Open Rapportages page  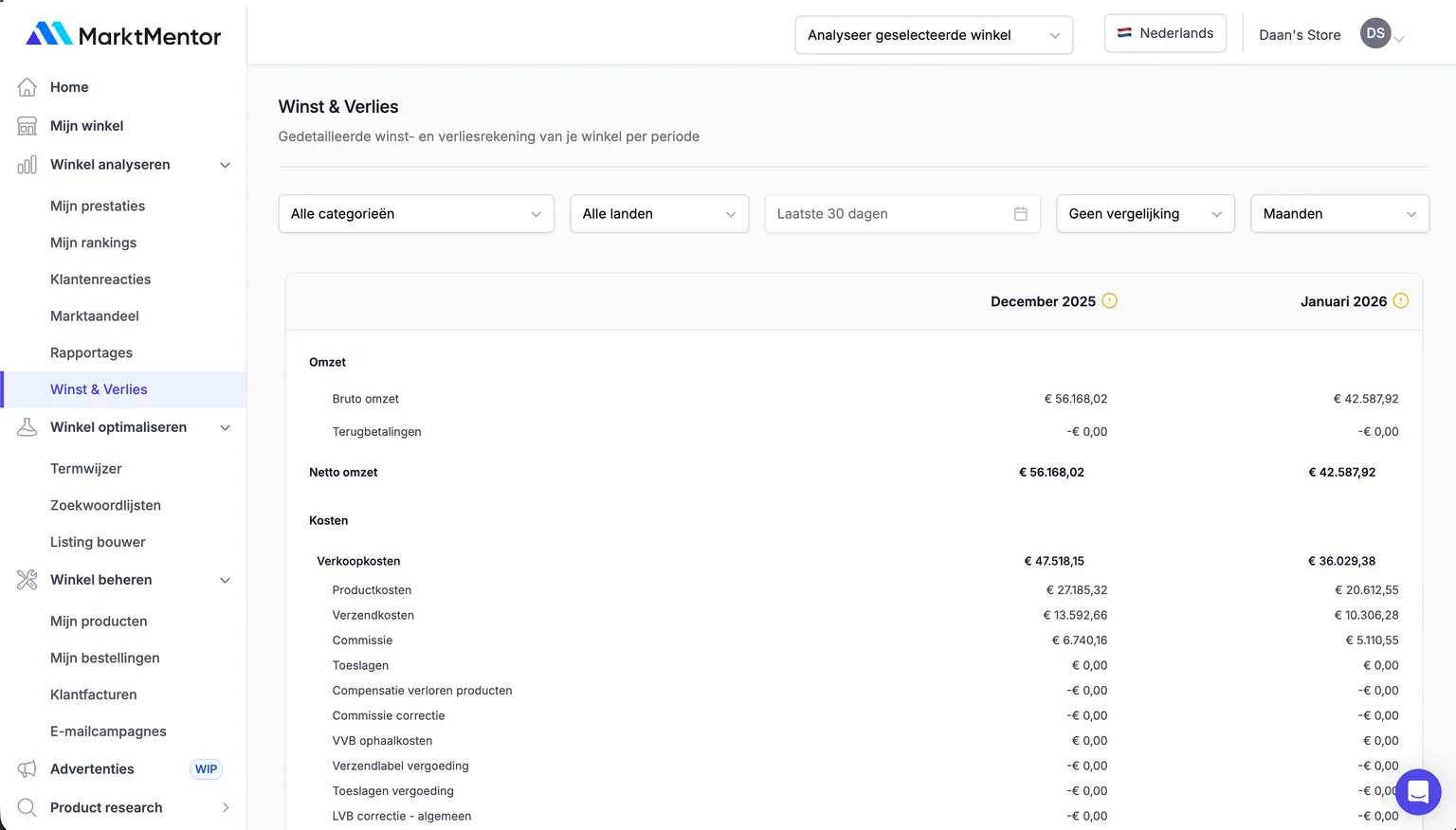pos(91,352)
